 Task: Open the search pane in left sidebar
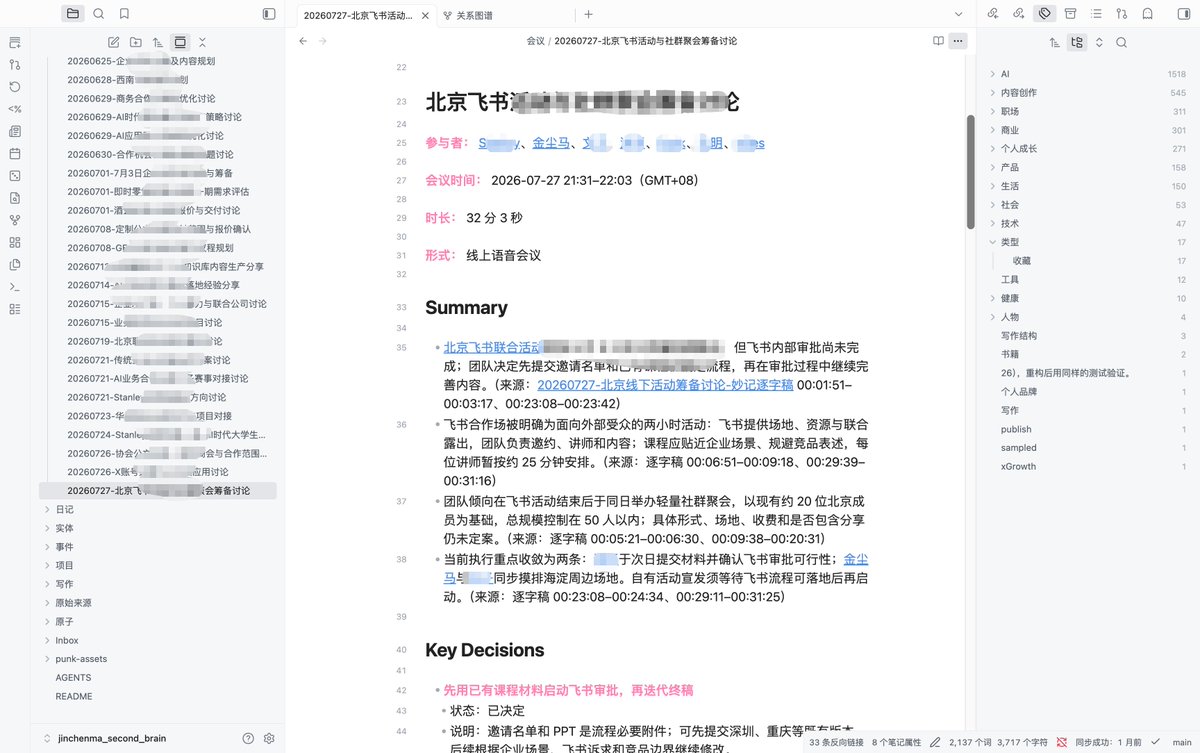pos(98,14)
